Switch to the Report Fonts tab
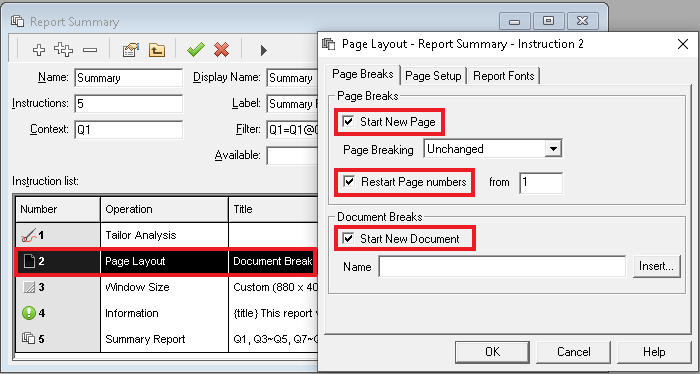700x374 pixels. click(x=504, y=76)
